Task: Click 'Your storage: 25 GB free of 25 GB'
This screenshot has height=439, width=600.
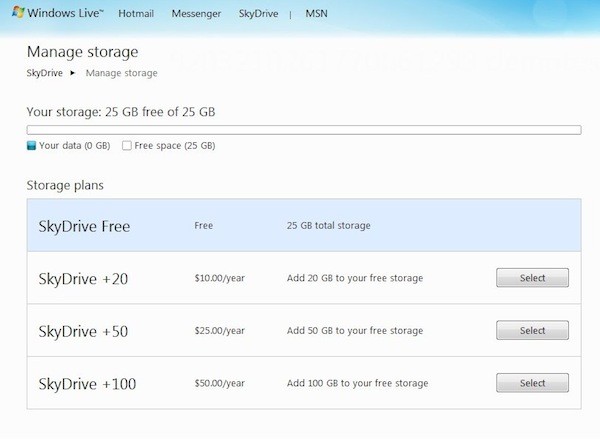Action: 121,112
